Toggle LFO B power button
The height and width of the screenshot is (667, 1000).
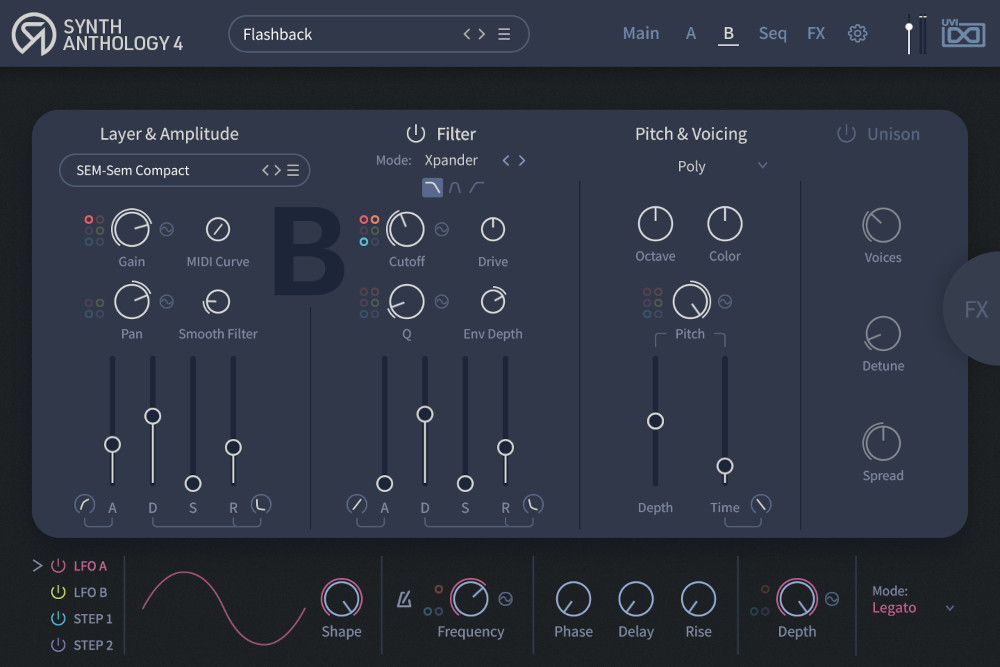tap(58, 592)
